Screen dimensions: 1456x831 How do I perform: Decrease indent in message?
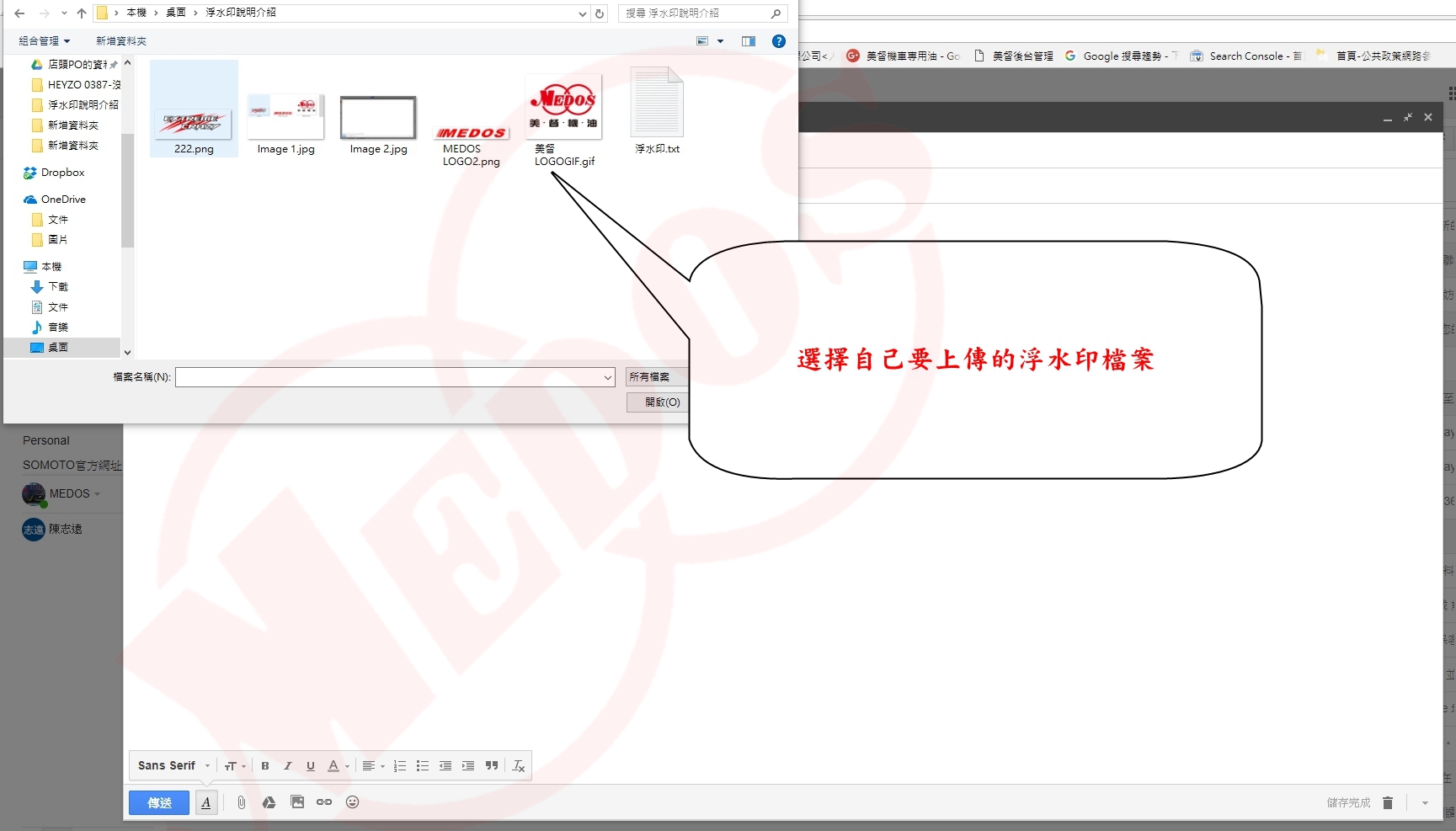[445, 765]
